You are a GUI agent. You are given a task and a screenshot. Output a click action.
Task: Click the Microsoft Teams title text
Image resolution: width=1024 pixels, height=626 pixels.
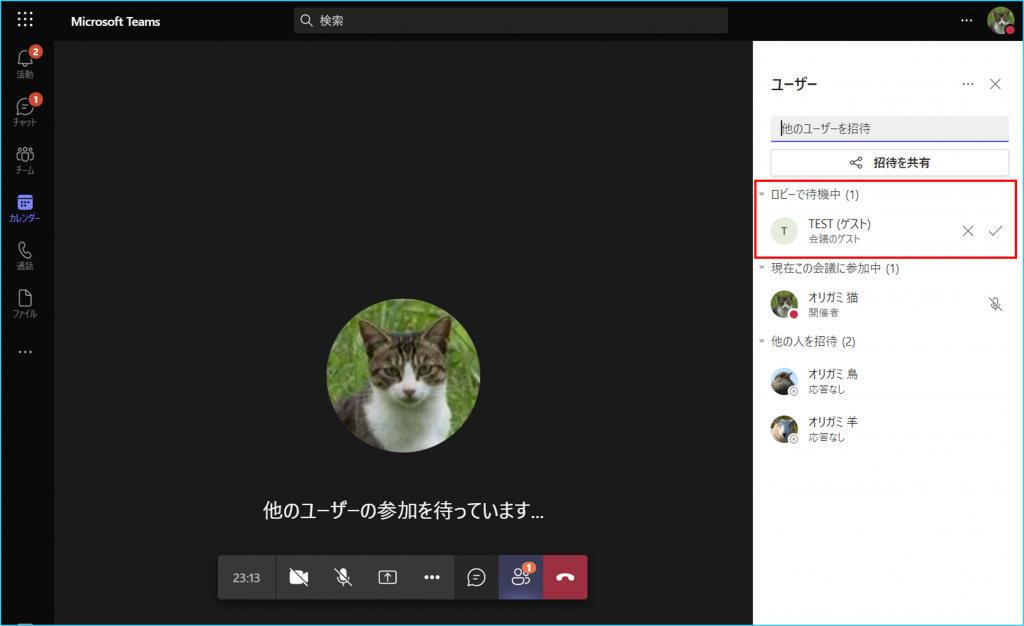pyautogui.click(x=115, y=22)
